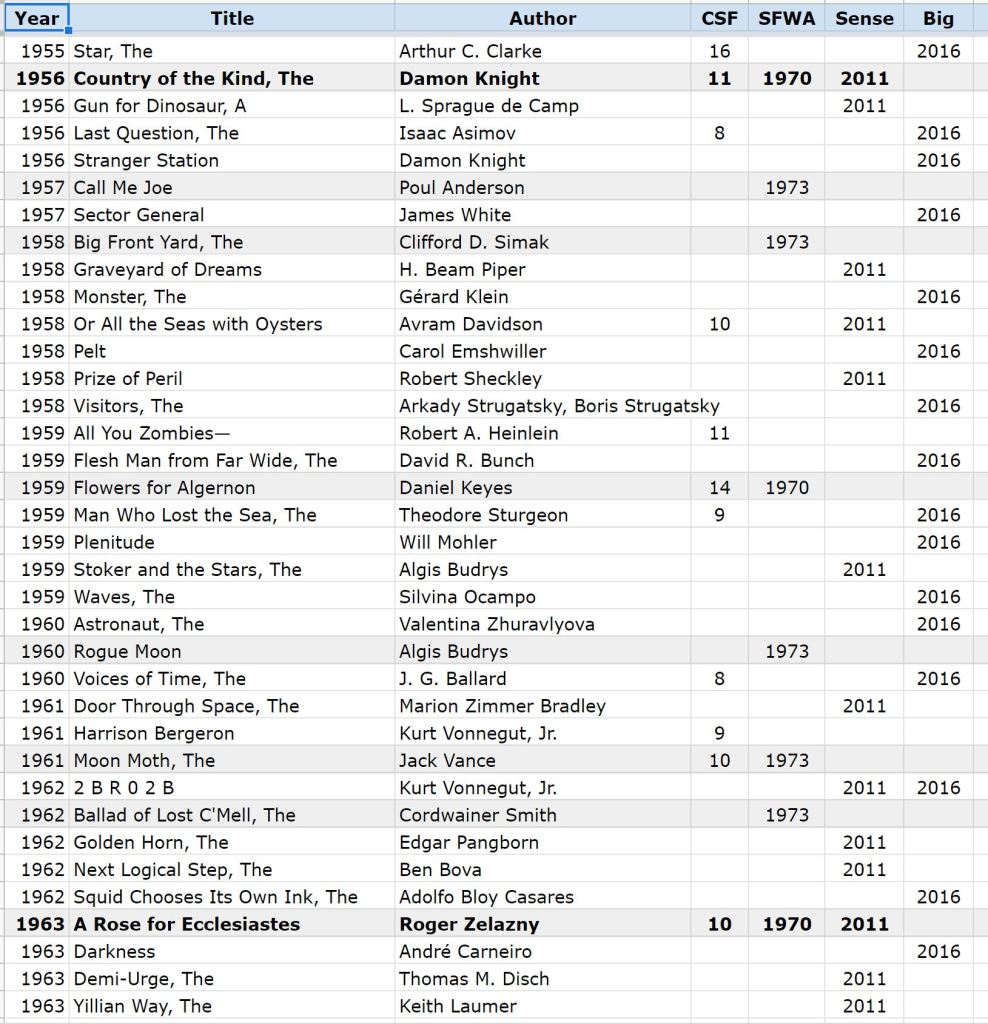Select the bold 'A Rose for Ecclesiastes' cell
The height and width of the screenshot is (1024, 988).
(187, 924)
